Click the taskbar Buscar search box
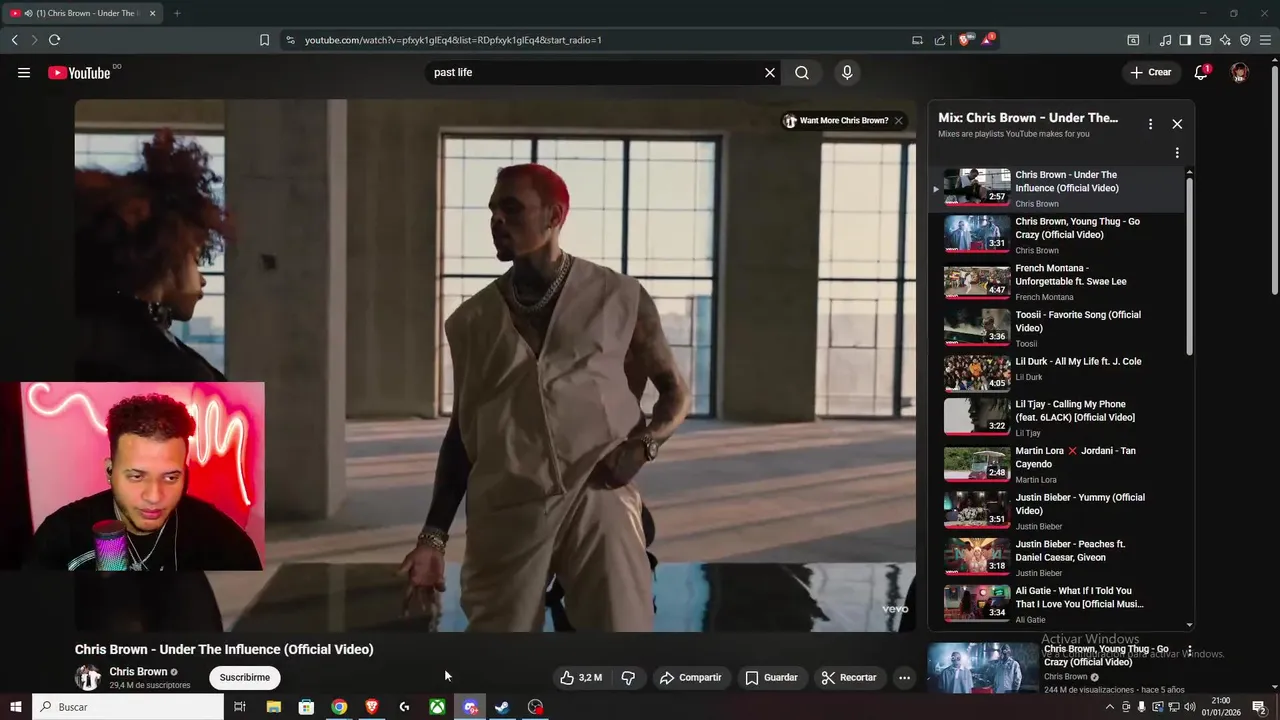Screen dimensions: 1280x720 point(128,707)
